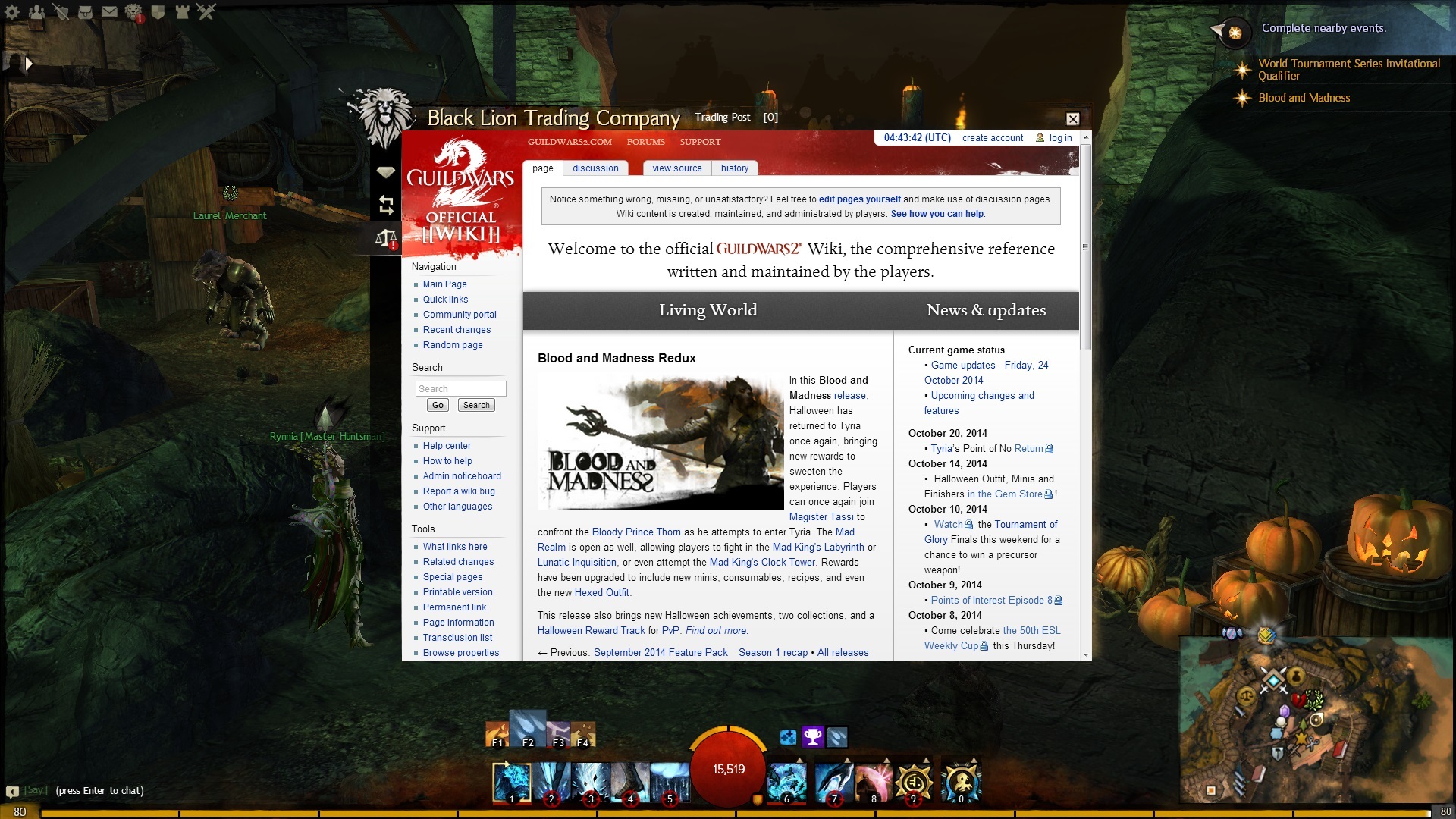Open the Black Lion lion-head icon
Image resolution: width=1456 pixels, height=819 pixels.
tap(133, 11)
